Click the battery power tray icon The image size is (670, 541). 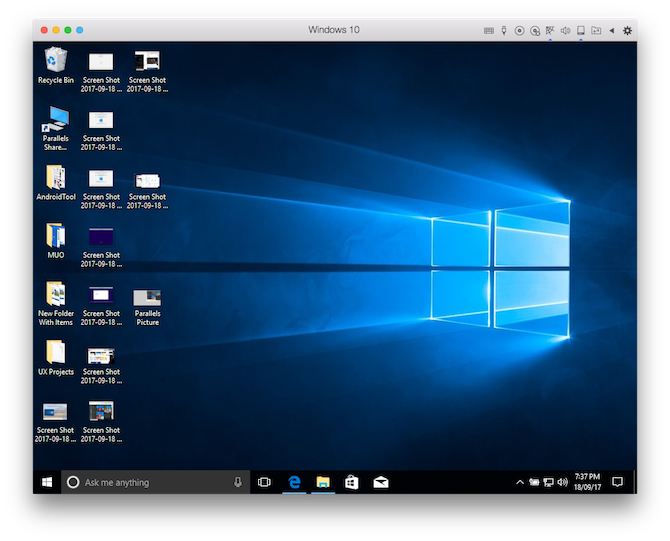534,482
